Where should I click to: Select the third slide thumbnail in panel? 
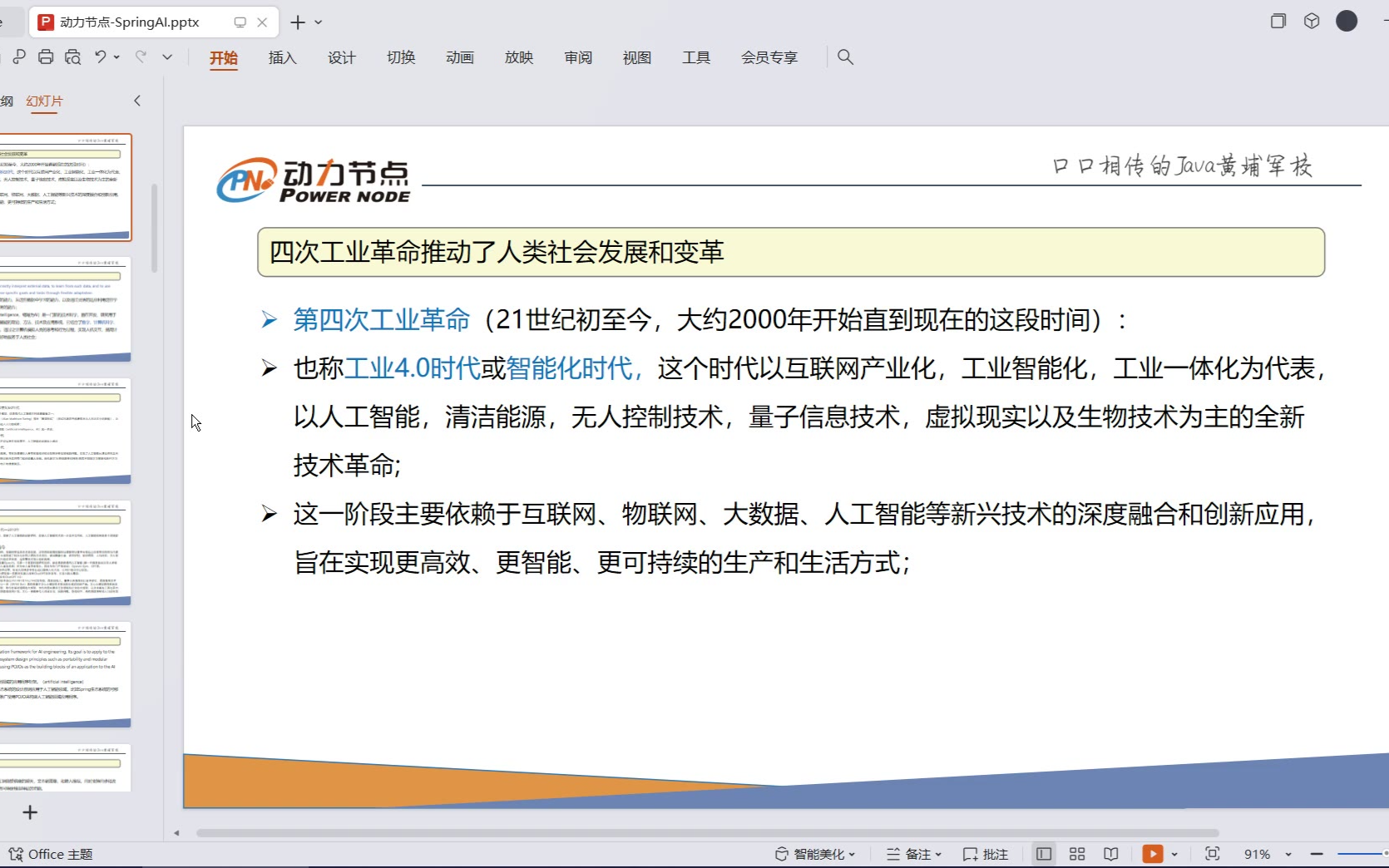(x=65, y=431)
